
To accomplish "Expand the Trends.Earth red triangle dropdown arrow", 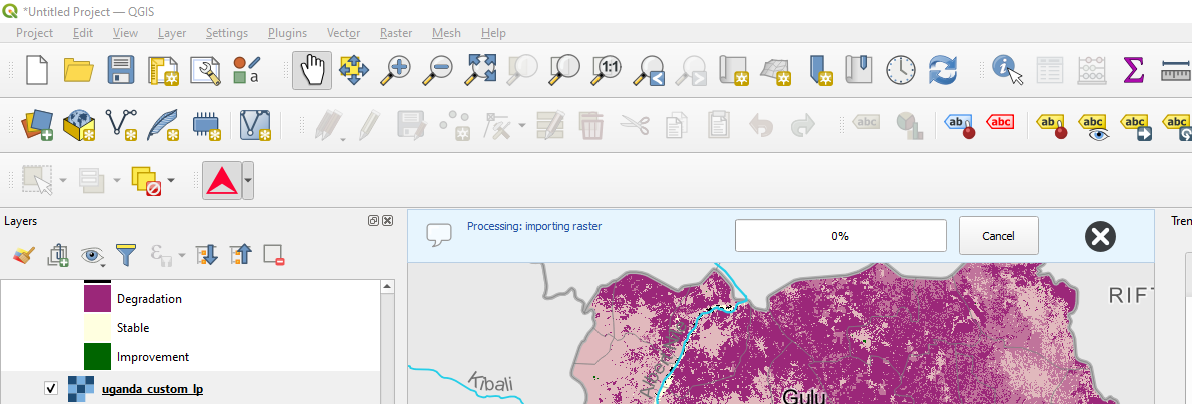I will 248,181.
